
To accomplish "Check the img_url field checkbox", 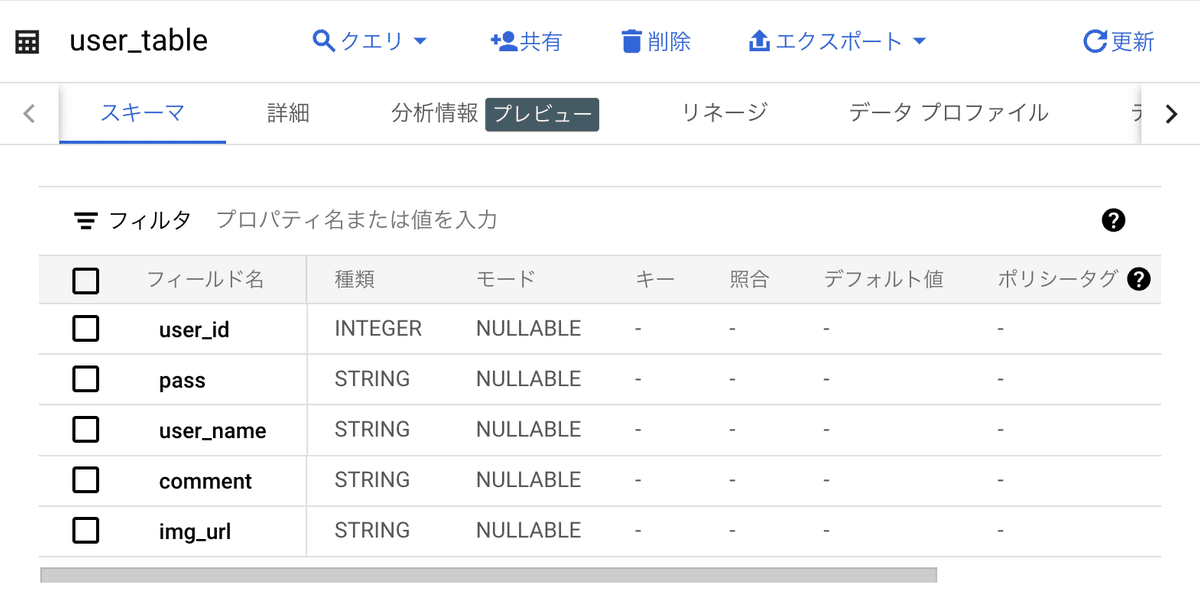I will click(x=86, y=530).
